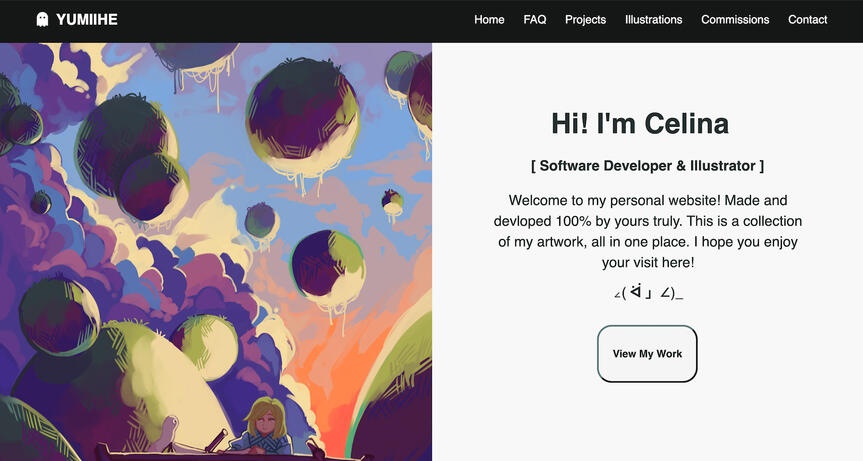
Task: Click the "Hi! I'm Celina" heading
Action: point(639,124)
